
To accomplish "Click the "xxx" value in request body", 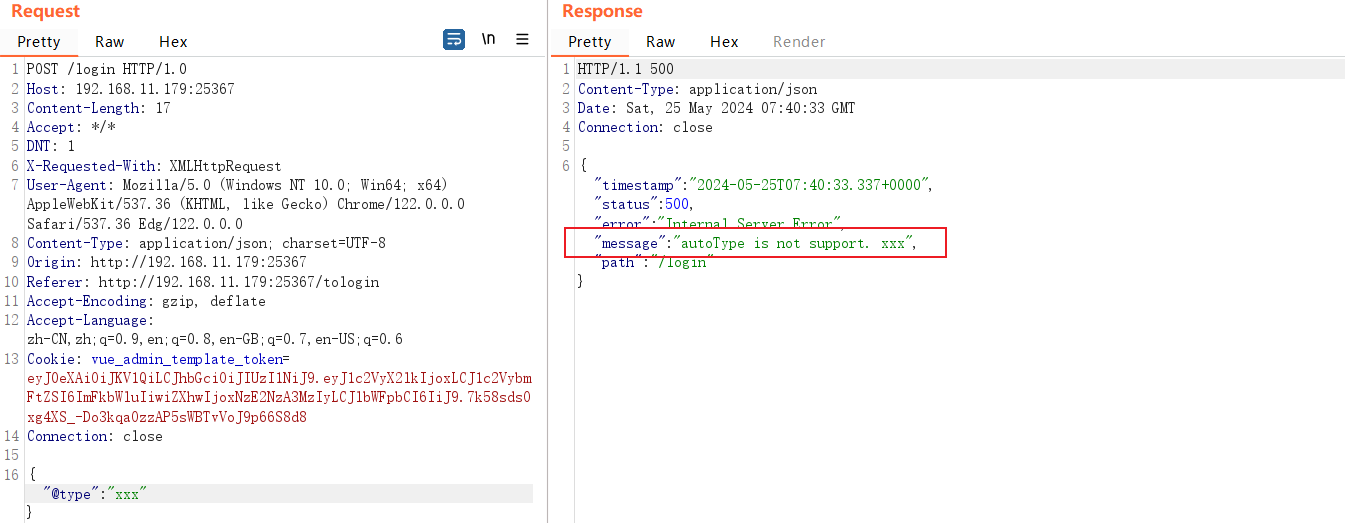I will coord(127,494).
